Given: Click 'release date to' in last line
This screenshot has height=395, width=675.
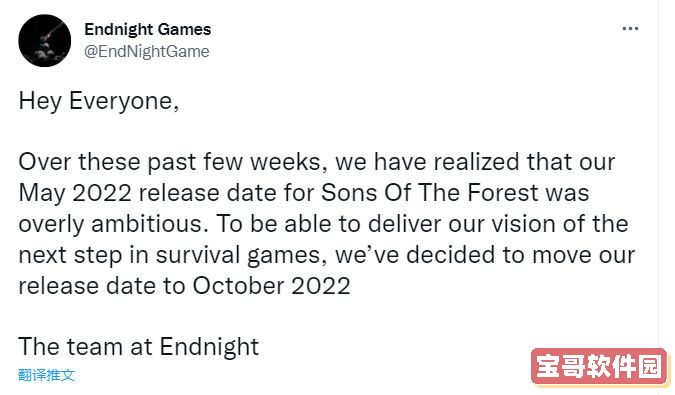Looking at the screenshot, I should click(x=102, y=286).
